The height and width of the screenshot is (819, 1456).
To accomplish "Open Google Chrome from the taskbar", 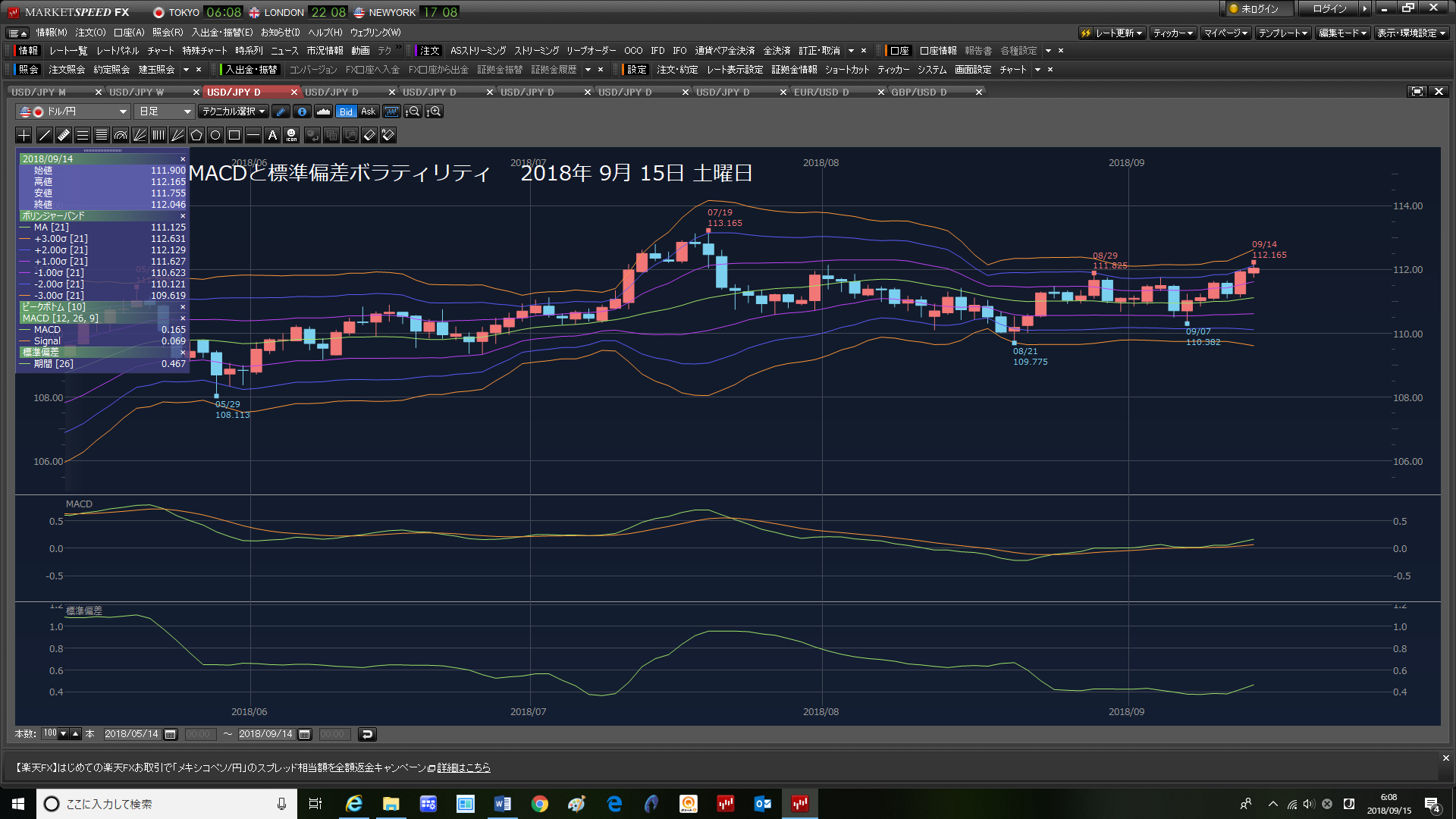I will 540,804.
